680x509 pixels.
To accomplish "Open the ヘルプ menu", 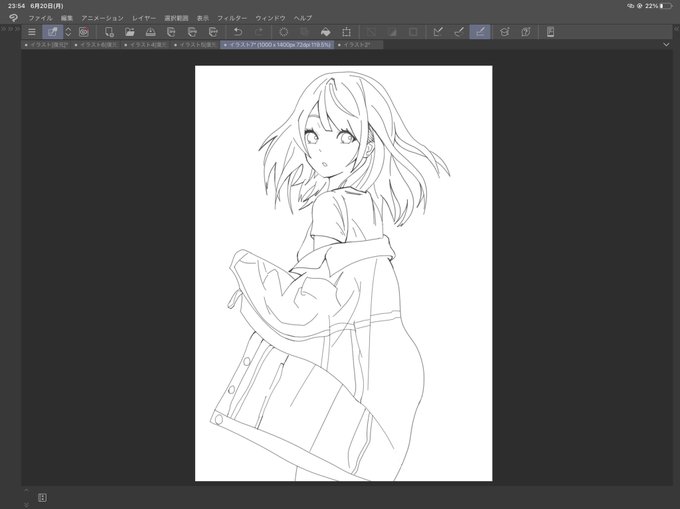I will pyautogui.click(x=303, y=18).
